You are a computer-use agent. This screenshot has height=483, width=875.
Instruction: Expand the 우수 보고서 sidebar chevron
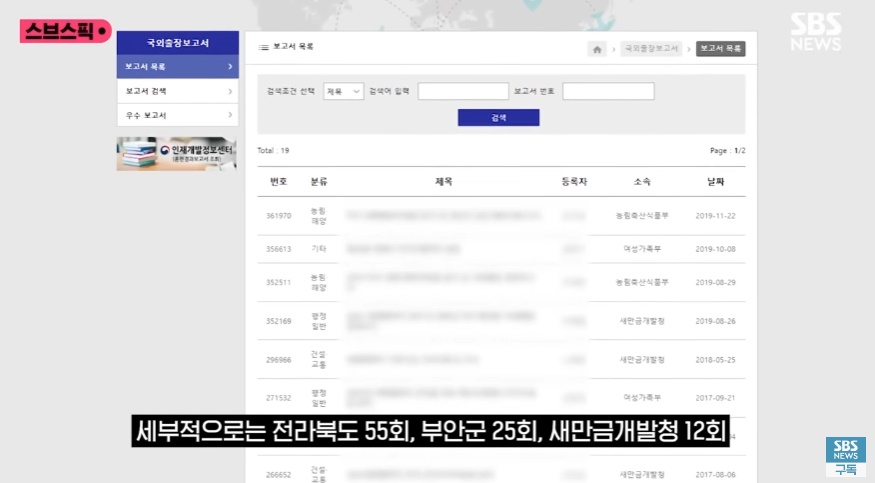[230, 115]
